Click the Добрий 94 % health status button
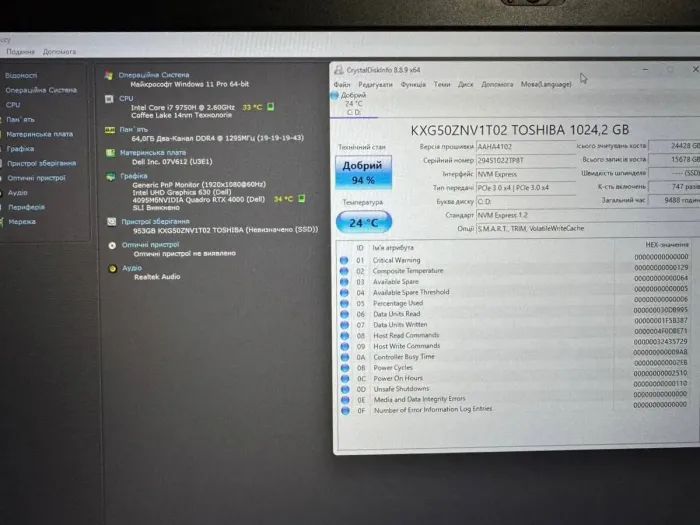 click(x=360, y=172)
